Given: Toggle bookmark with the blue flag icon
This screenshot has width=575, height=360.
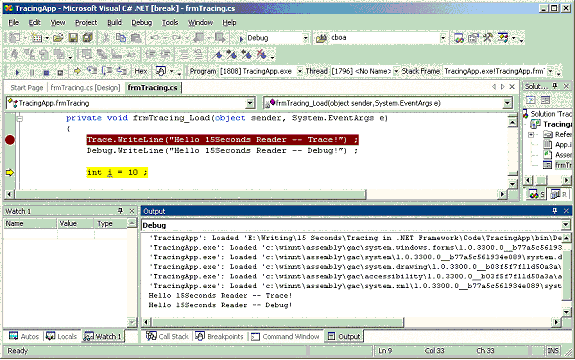Looking at the screenshot, I should [x=218, y=55].
